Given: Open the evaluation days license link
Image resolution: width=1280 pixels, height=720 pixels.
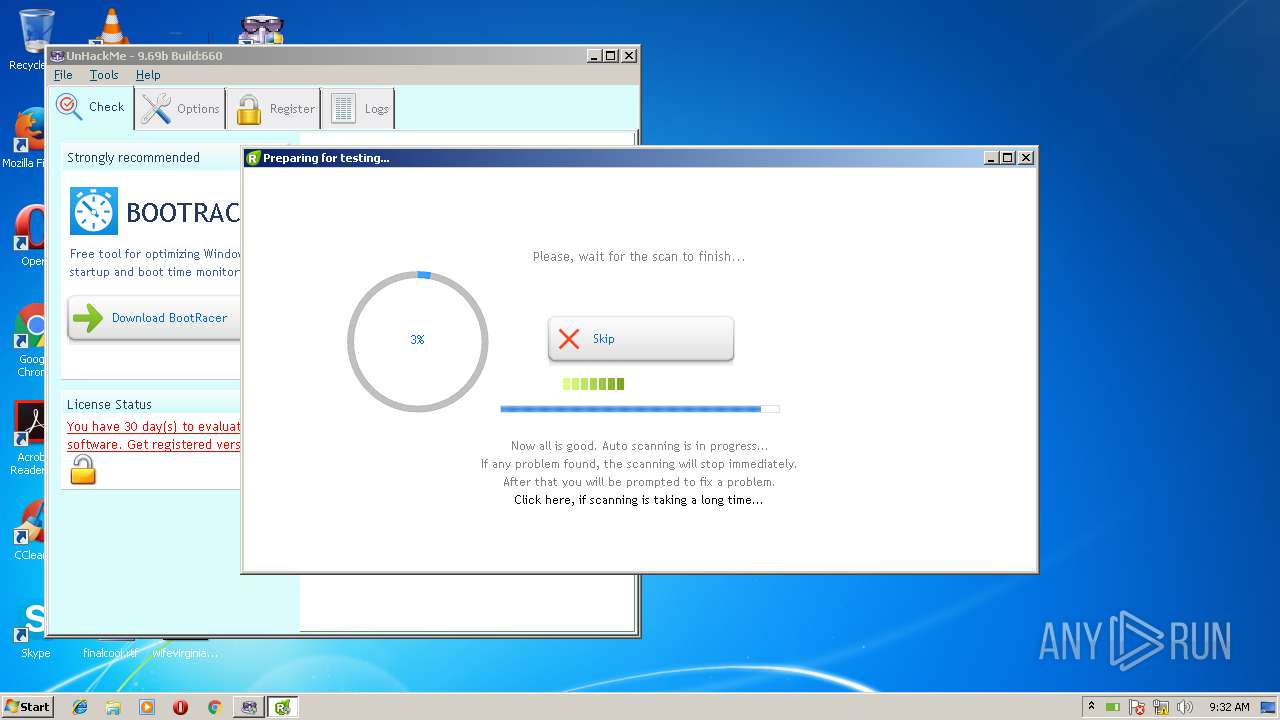Looking at the screenshot, I should (x=154, y=436).
